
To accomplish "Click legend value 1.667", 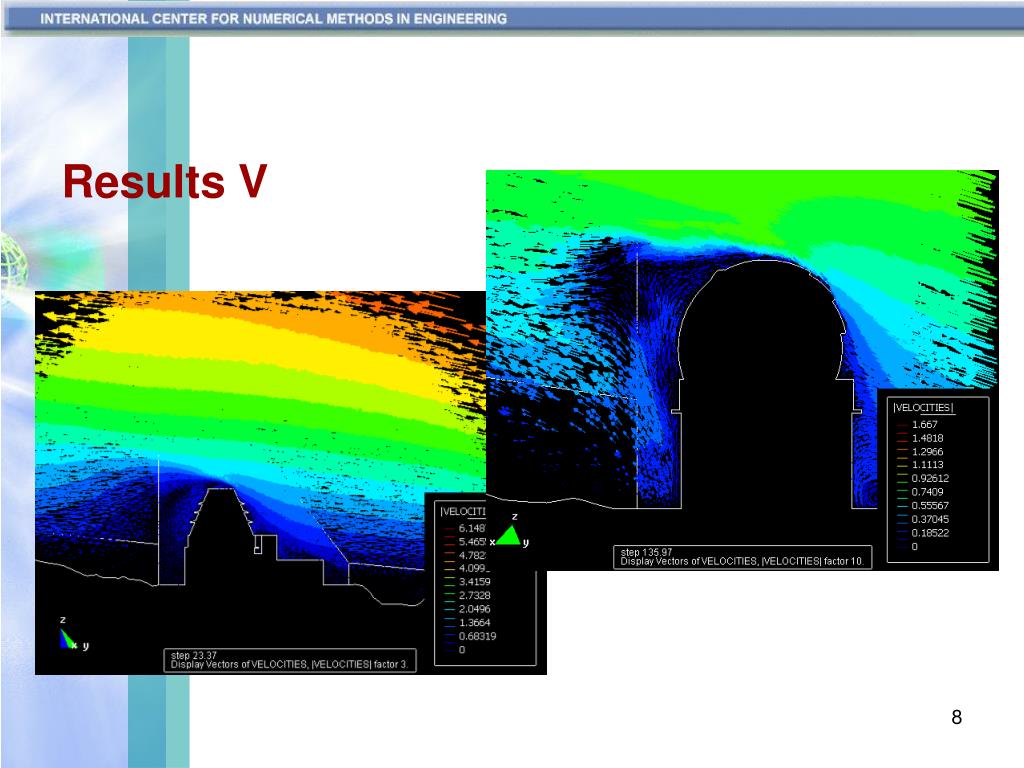I will pos(925,424).
